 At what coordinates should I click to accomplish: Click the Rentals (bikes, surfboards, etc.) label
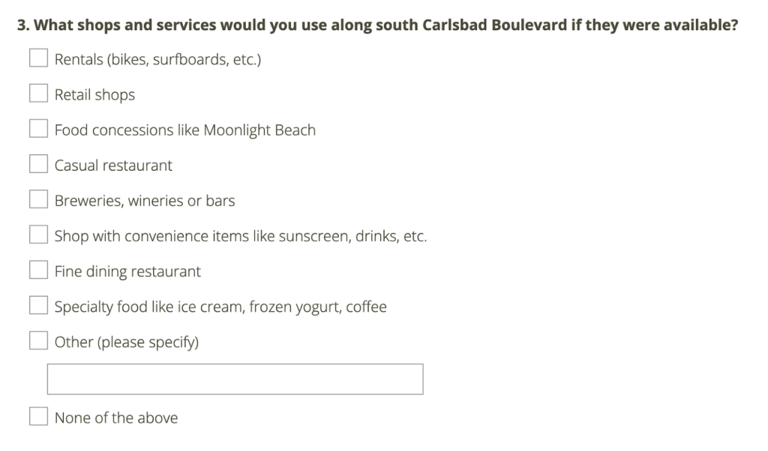(x=158, y=59)
